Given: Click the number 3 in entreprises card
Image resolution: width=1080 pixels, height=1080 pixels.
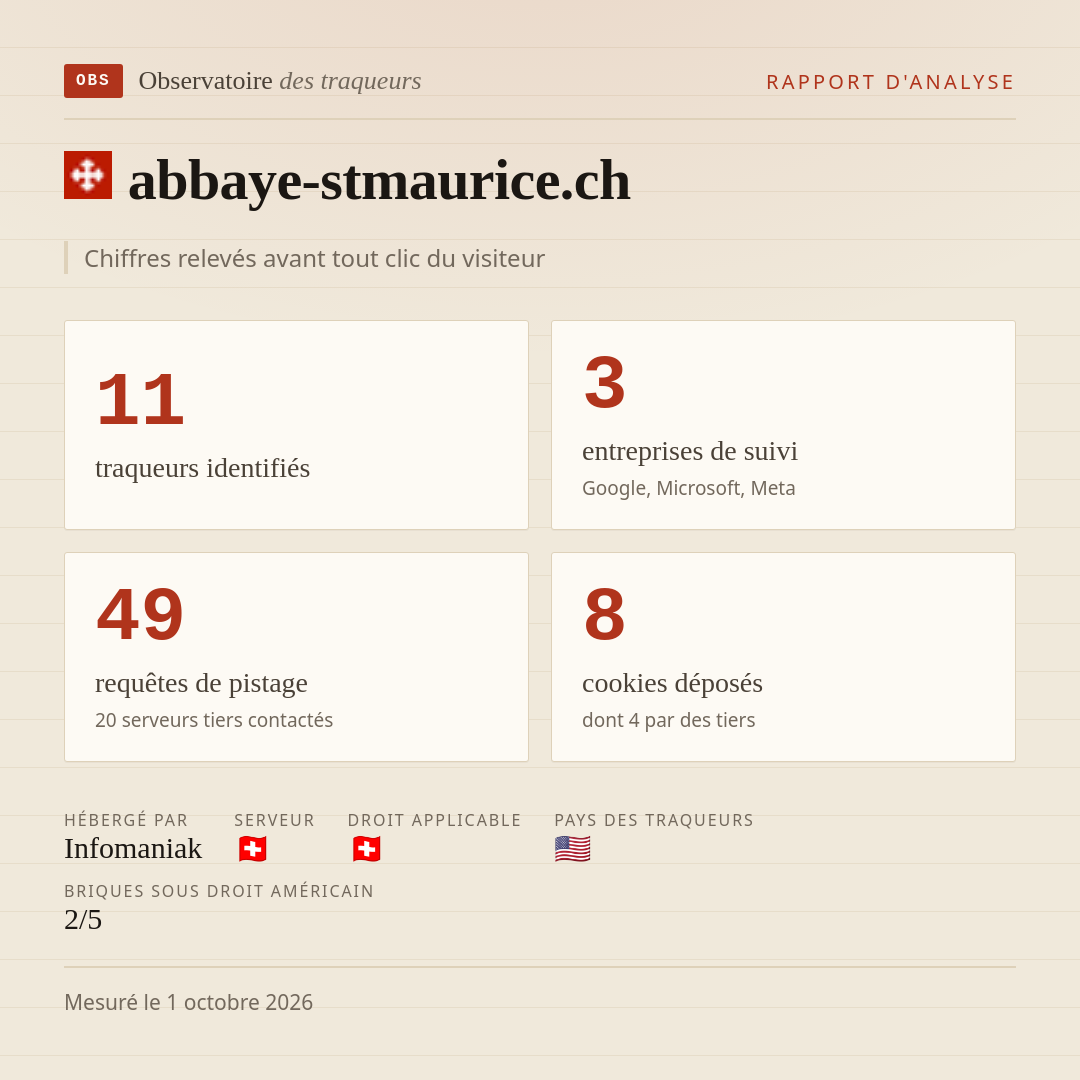Looking at the screenshot, I should click(605, 382).
